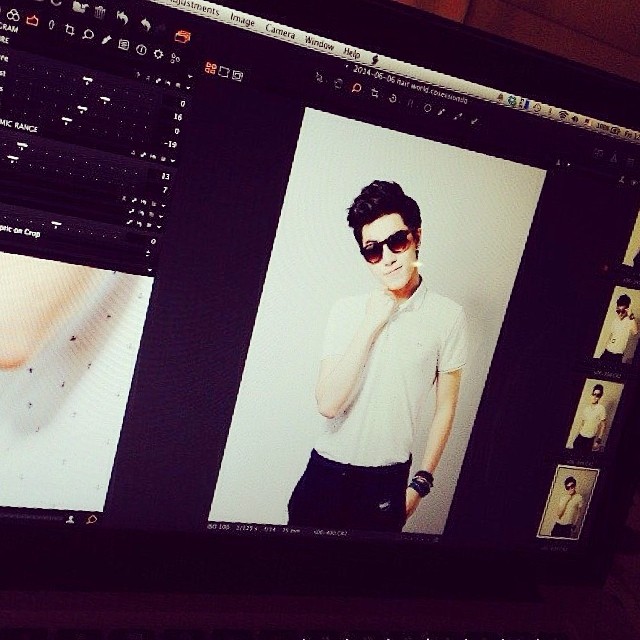Select the orange Loupe cursor tool
Viewport: 640px width, 640px height.
(x=356, y=88)
